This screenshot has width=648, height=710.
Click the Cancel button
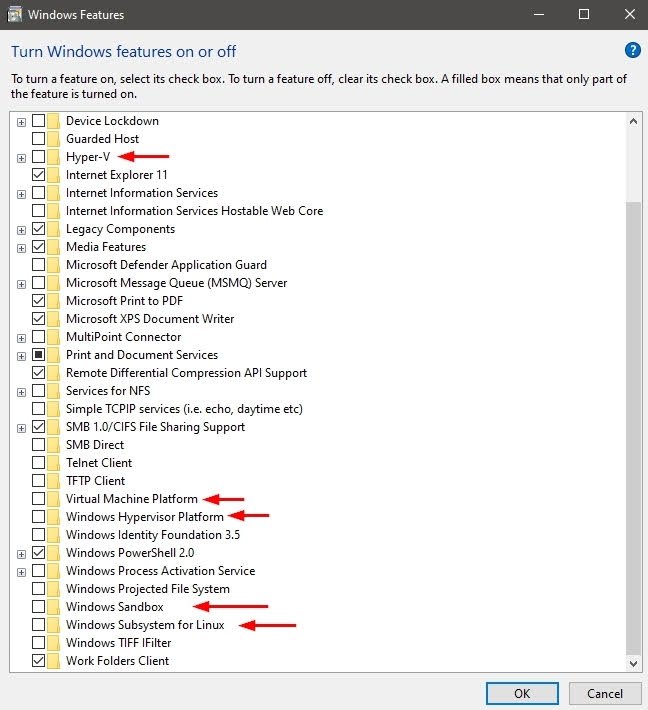(605, 693)
